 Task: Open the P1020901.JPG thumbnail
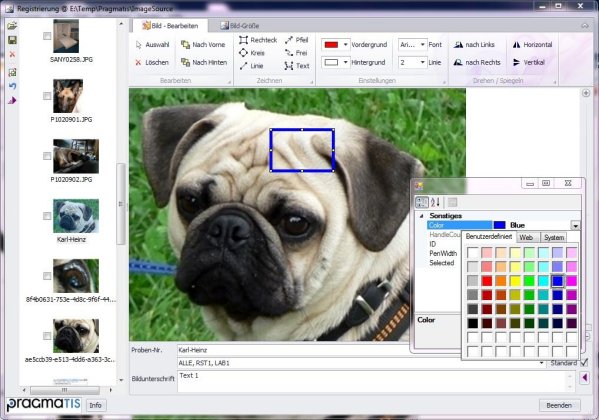(x=68, y=96)
